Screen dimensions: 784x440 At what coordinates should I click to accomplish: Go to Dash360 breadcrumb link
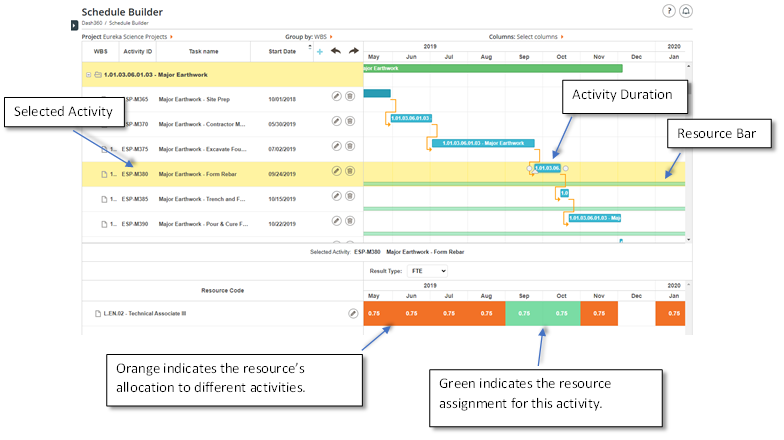point(92,23)
